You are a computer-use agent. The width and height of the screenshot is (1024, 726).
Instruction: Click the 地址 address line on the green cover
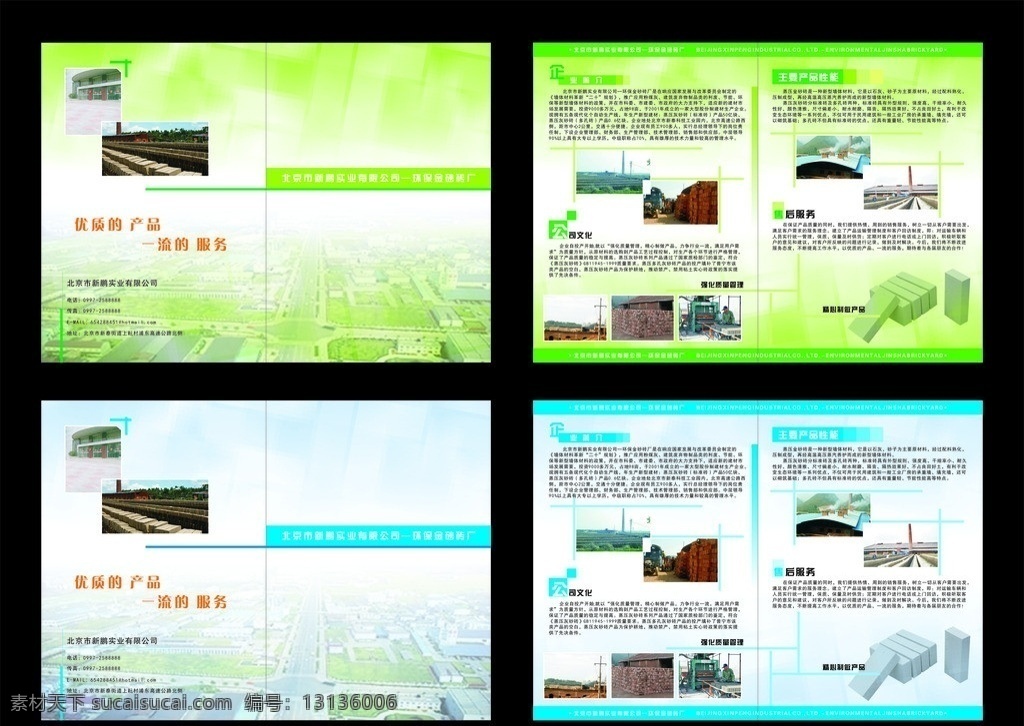pos(125,333)
